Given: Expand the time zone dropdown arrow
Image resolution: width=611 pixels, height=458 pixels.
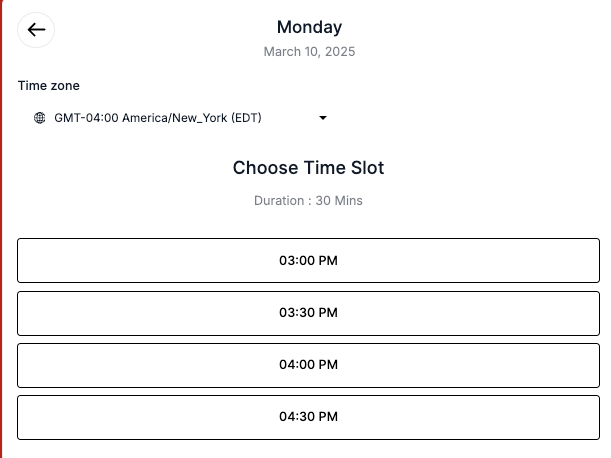Looking at the screenshot, I should click(323, 118).
